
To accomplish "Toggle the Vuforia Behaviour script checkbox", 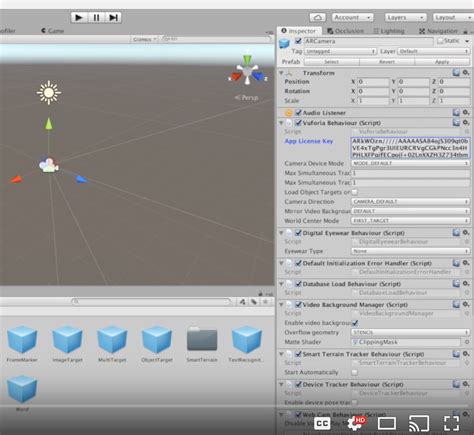I will 298,123.
